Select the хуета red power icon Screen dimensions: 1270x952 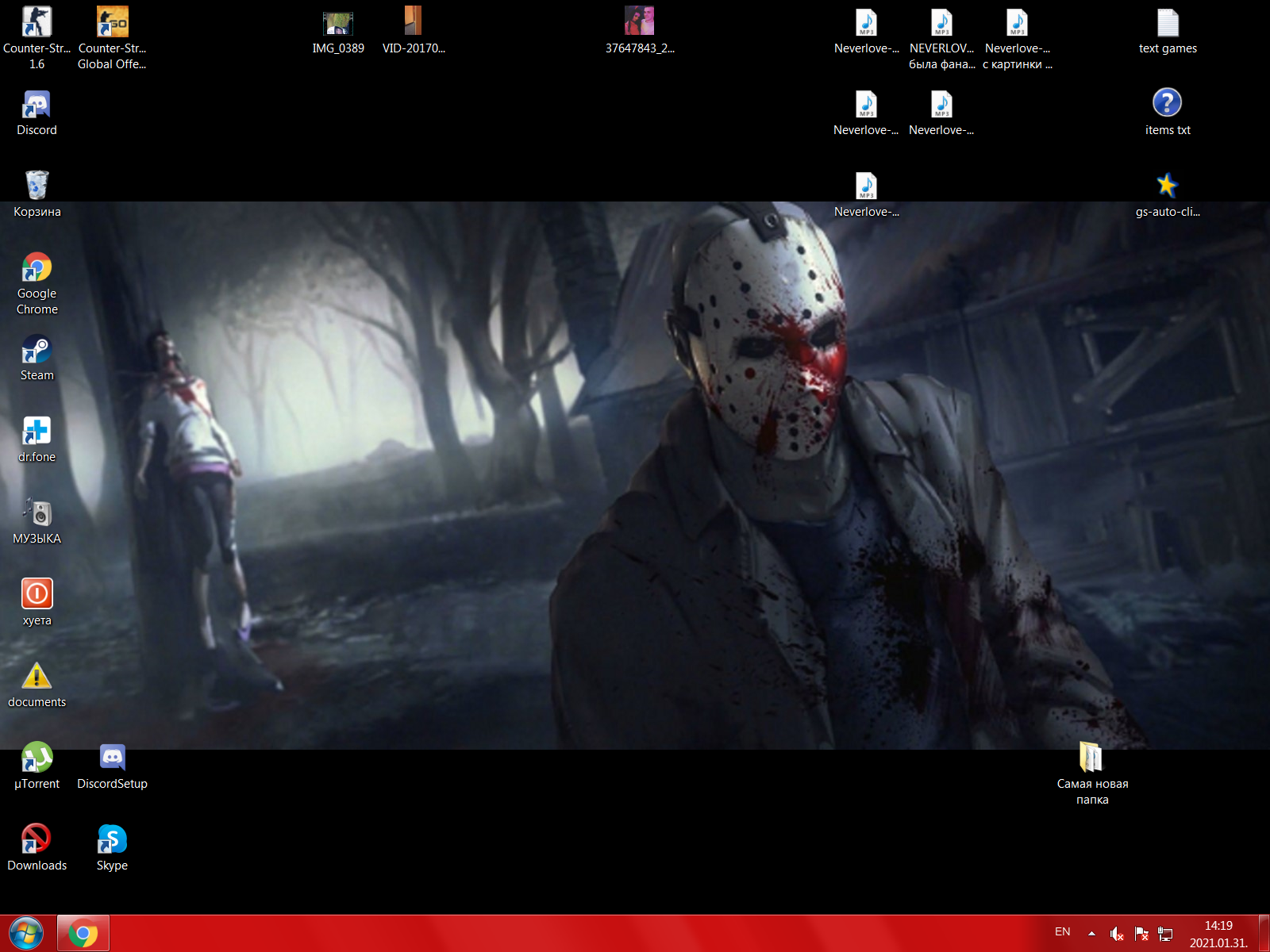(37, 604)
